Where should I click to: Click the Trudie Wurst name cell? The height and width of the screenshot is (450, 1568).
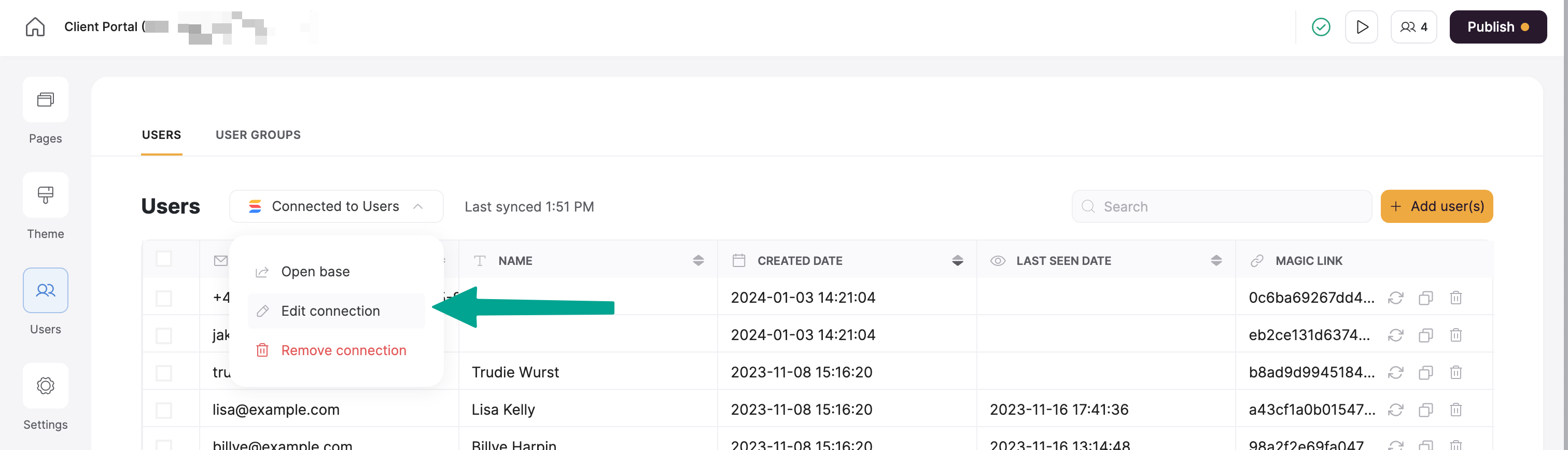(588, 372)
